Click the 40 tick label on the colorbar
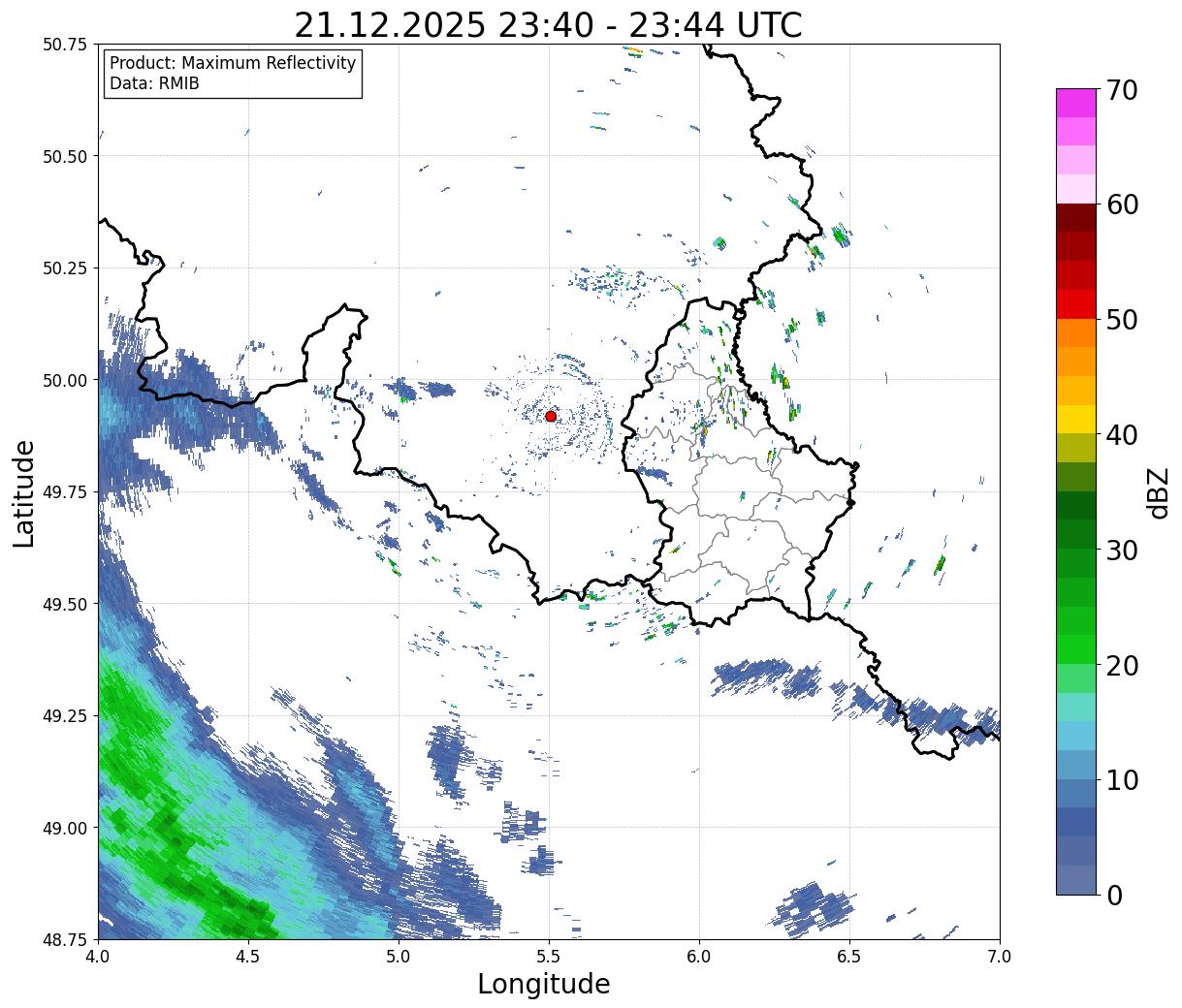1182x1008 pixels. (x=1121, y=435)
